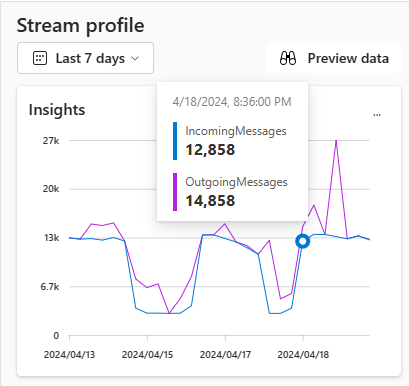Screen dimensions: 409x386
Task: Click the OutgoingMessages label in tooltip
Action: (236, 182)
